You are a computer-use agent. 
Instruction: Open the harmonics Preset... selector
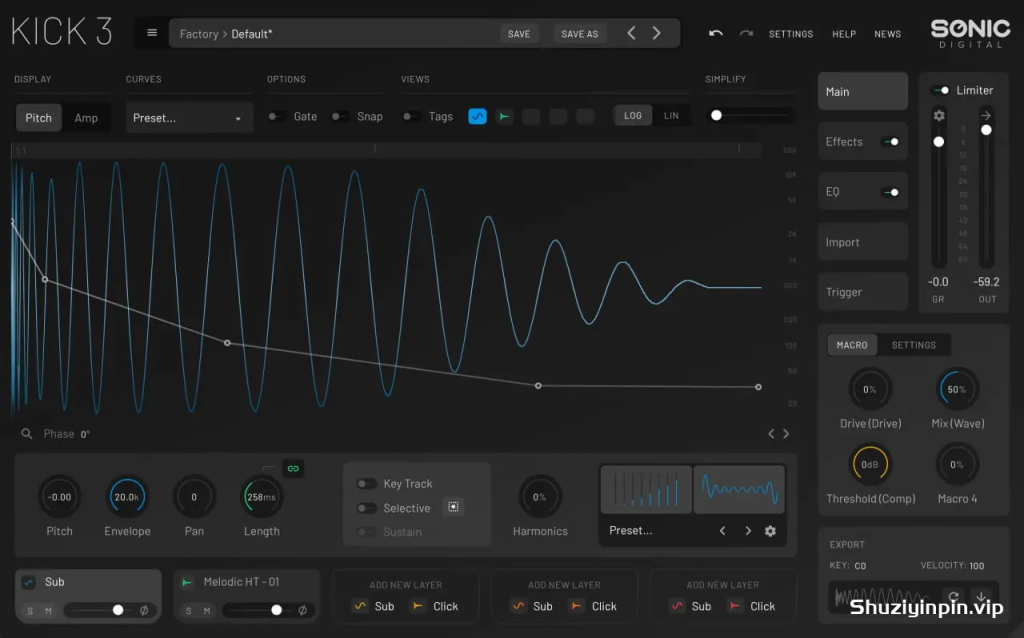pos(631,530)
